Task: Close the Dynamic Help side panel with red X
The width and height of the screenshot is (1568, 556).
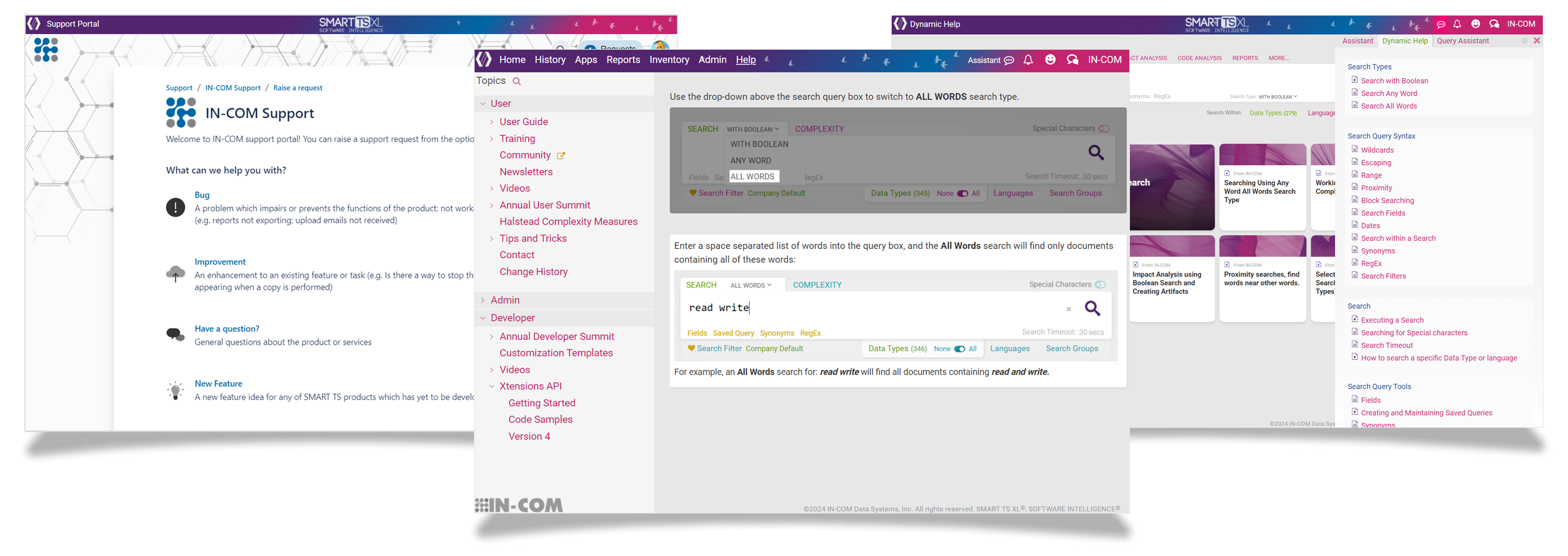Action: pos(1537,41)
